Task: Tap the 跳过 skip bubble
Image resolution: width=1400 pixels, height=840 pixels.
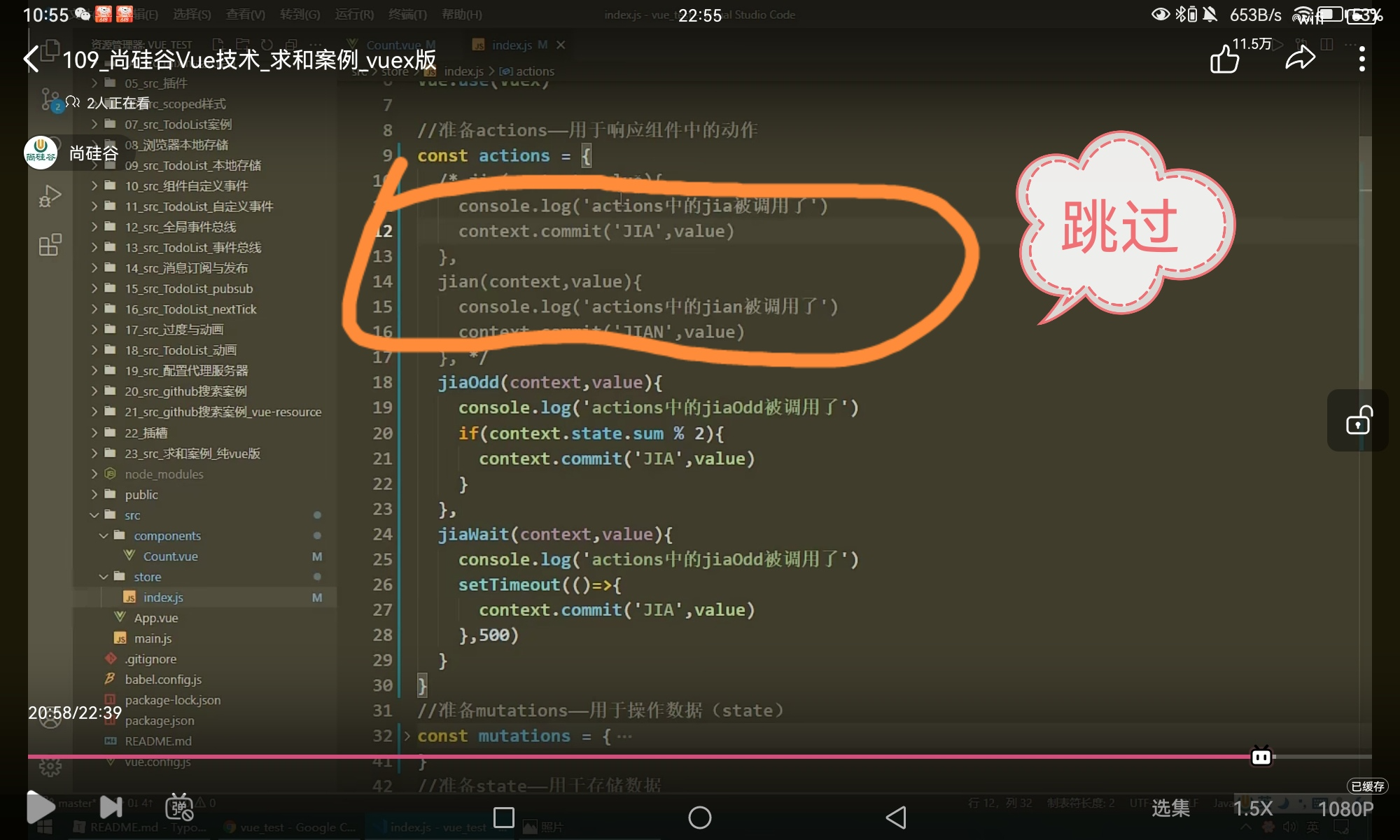Action: pyautogui.click(x=1120, y=225)
